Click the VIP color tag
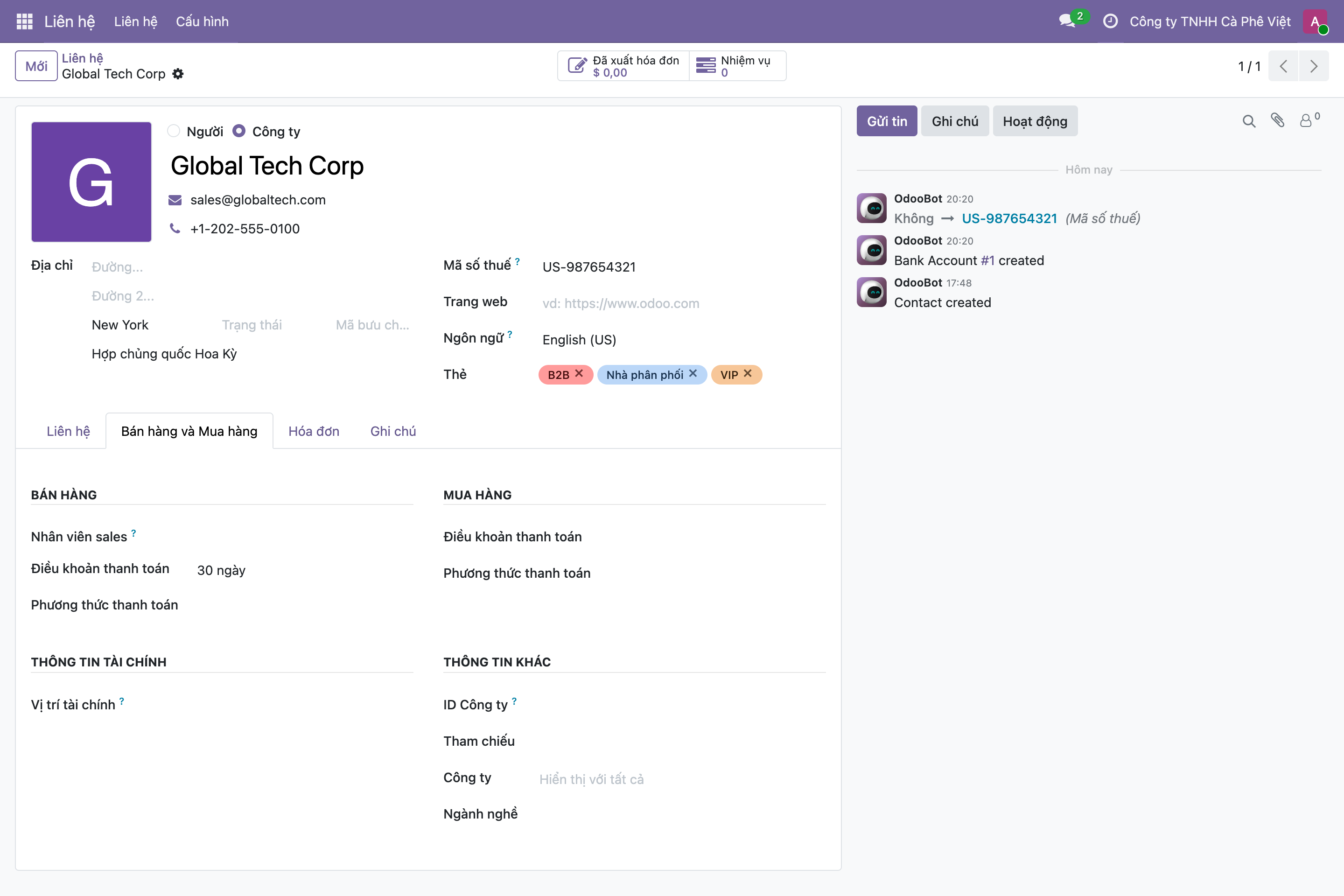1344x896 pixels. [x=729, y=375]
